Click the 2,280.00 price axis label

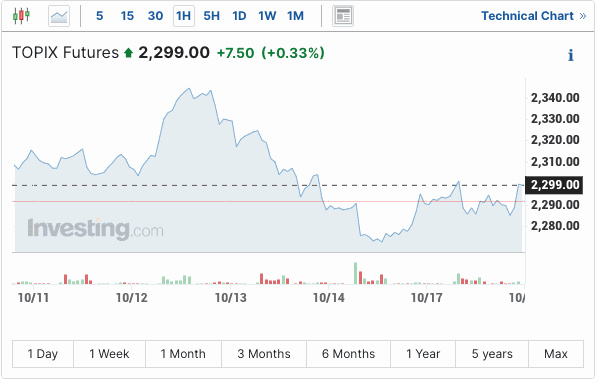point(555,226)
